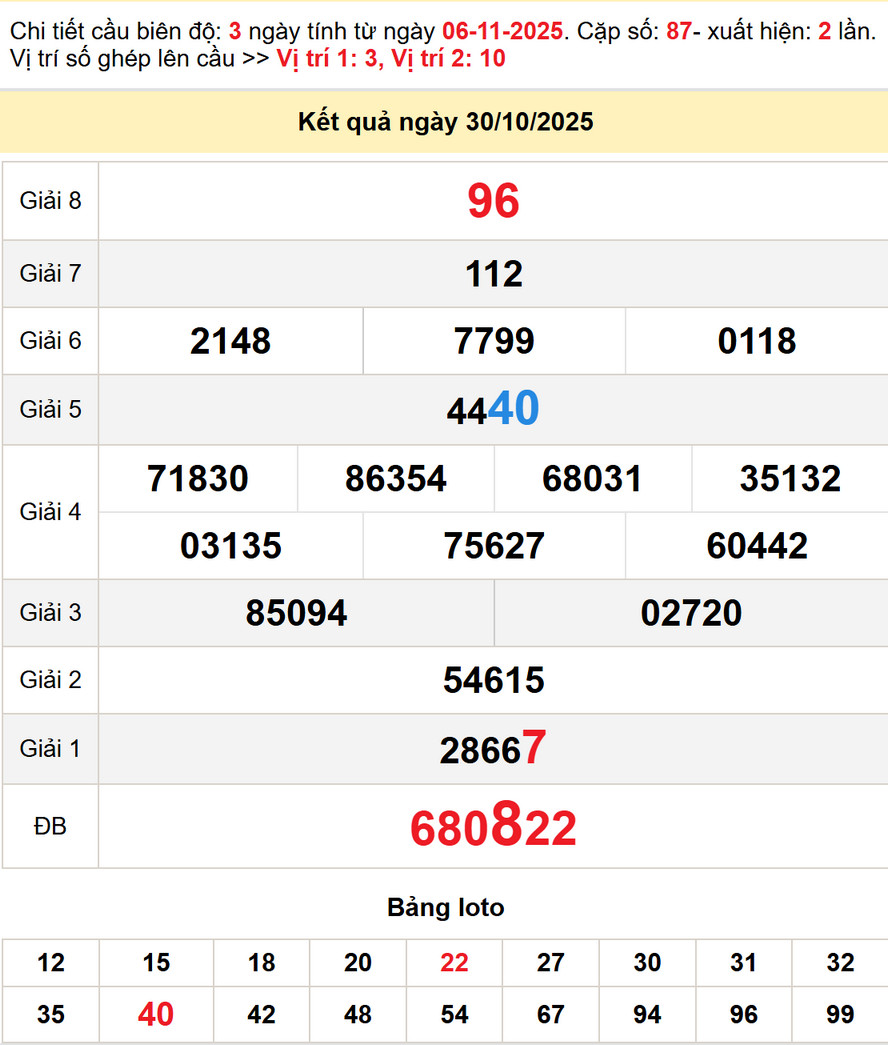888x1045 pixels.
Task: Select the ĐB special prize 680822
Action: (493, 828)
